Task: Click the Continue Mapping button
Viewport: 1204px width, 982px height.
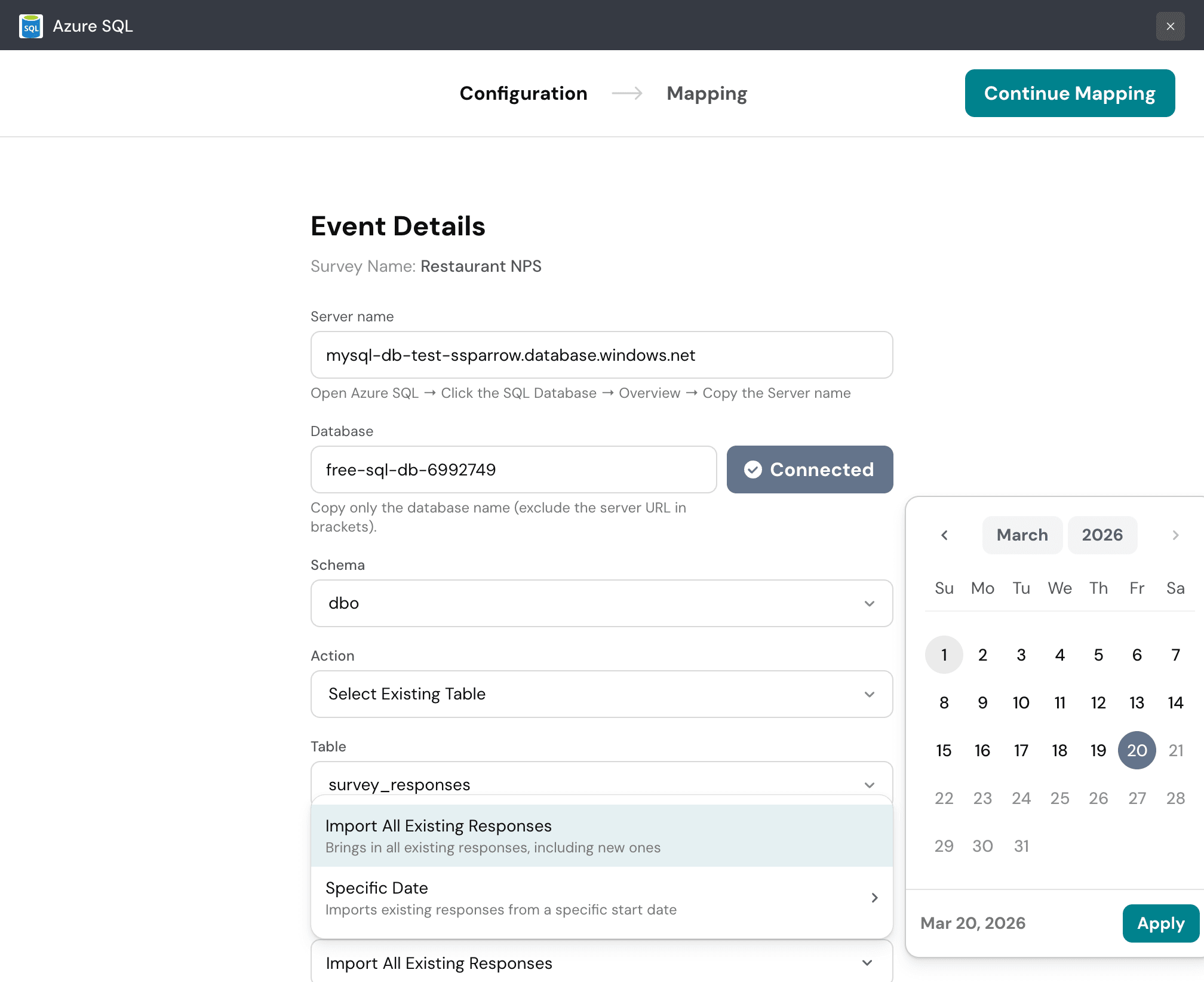Action: [x=1070, y=93]
